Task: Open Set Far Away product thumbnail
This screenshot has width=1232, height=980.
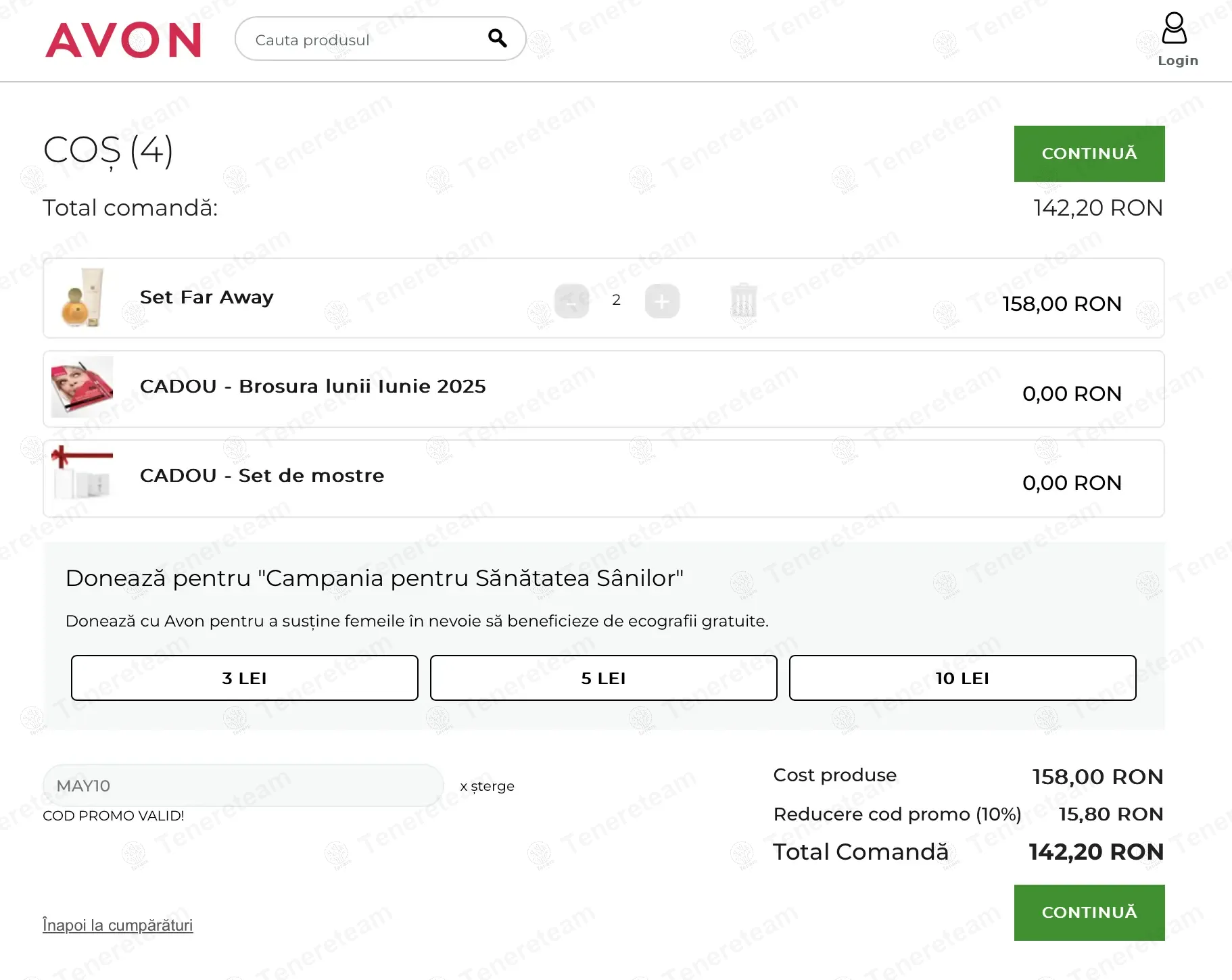Action: 82,297
